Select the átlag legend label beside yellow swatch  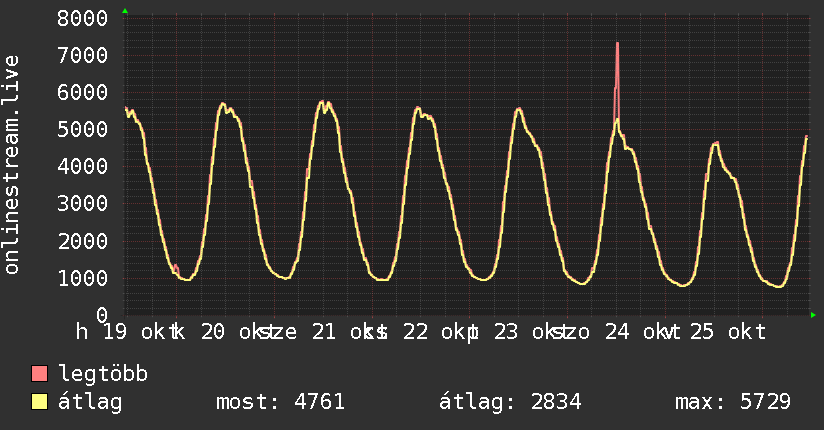tap(90, 403)
